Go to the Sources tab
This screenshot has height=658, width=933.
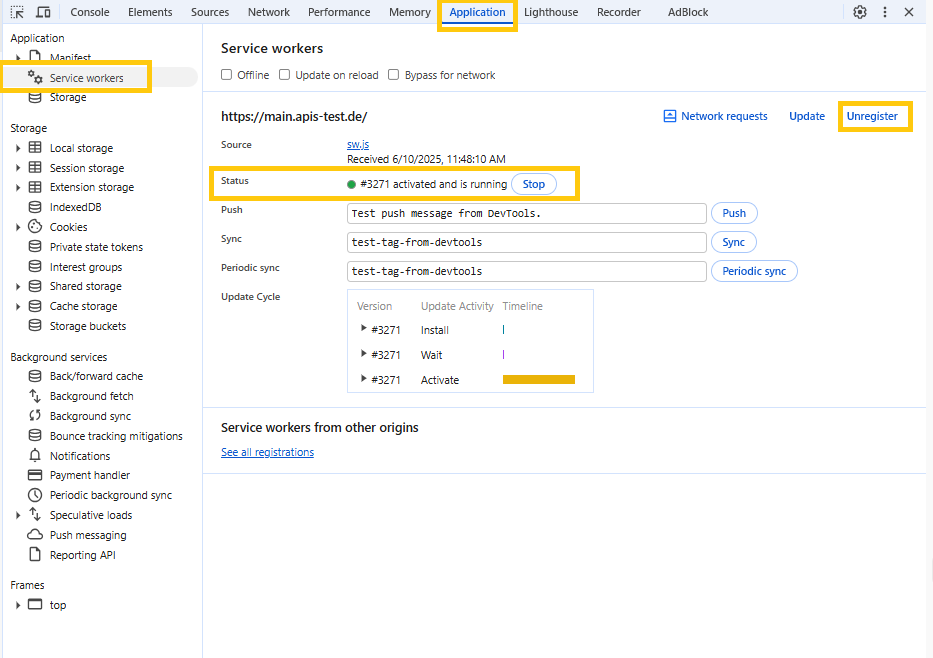click(x=210, y=12)
